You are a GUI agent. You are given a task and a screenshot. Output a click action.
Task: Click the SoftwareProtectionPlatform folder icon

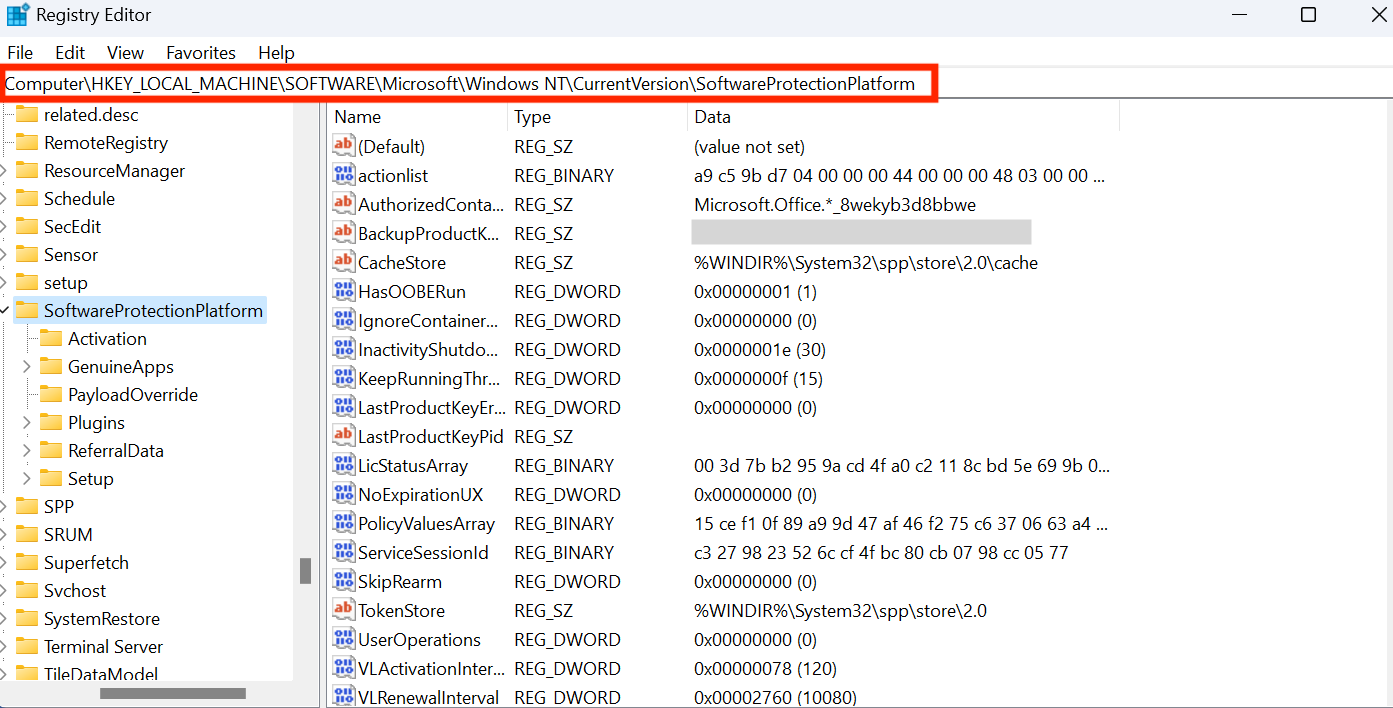point(27,310)
